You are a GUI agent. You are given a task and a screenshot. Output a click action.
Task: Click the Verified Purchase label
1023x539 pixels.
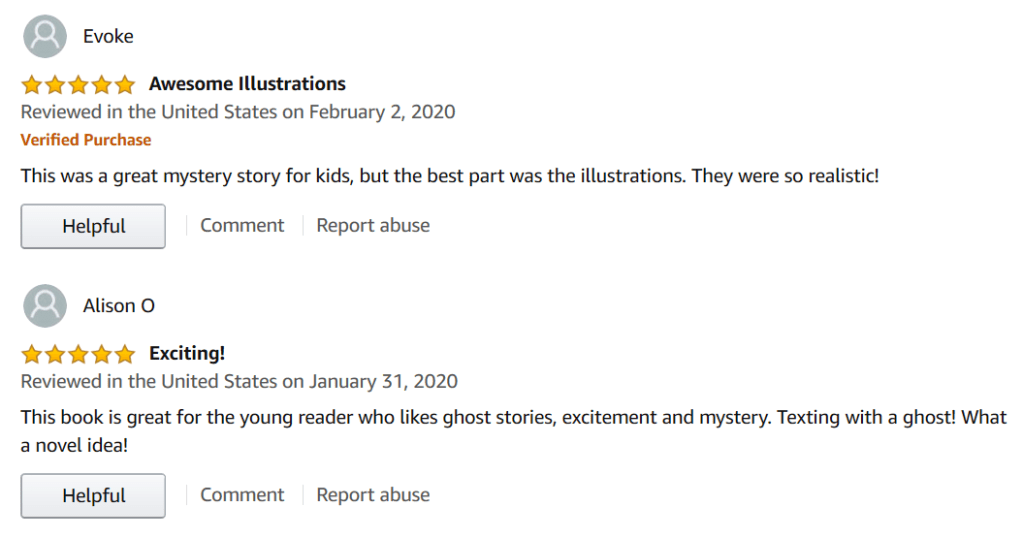[x=86, y=140]
